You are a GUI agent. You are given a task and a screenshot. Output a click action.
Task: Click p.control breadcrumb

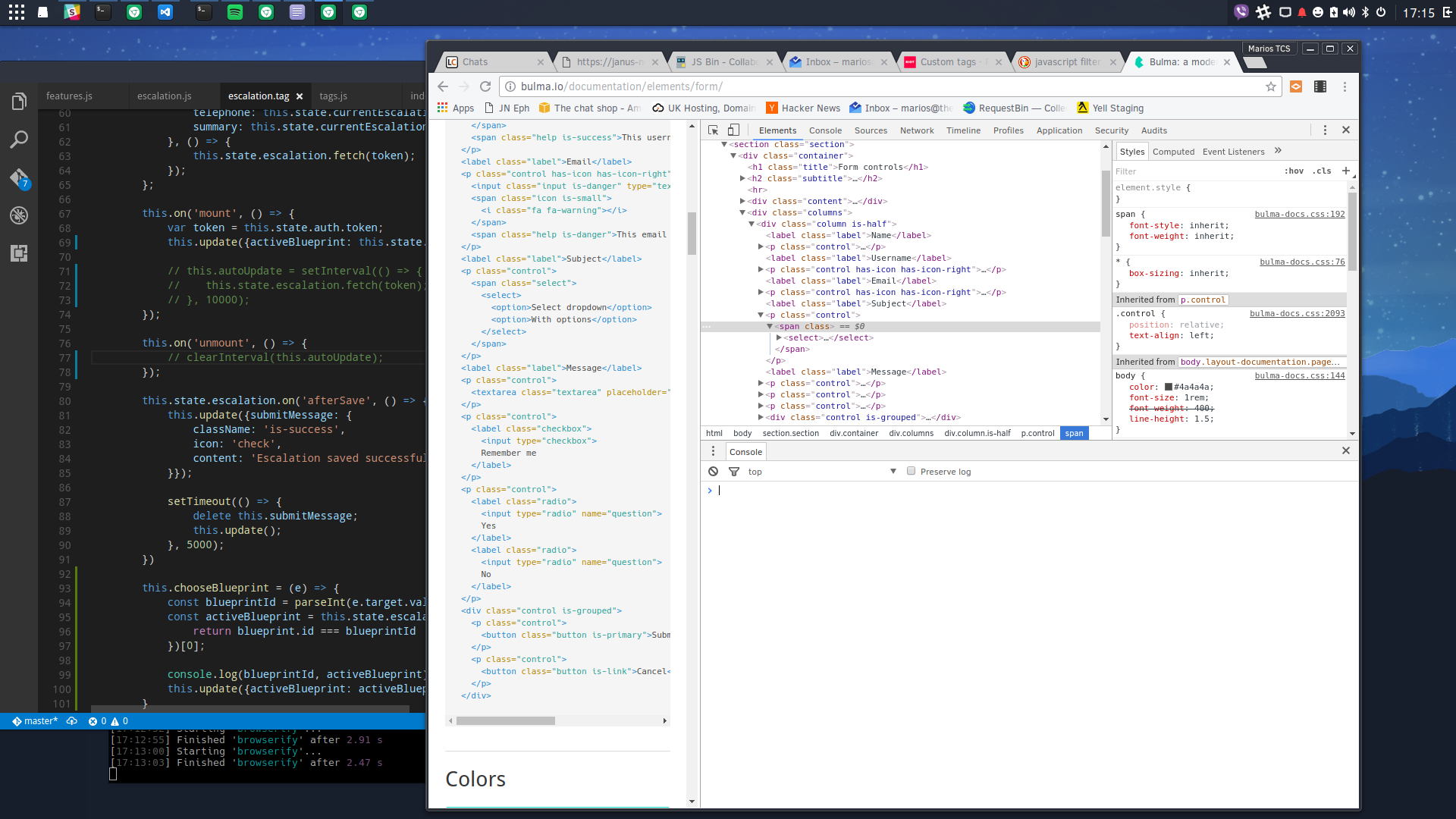tap(1037, 433)
